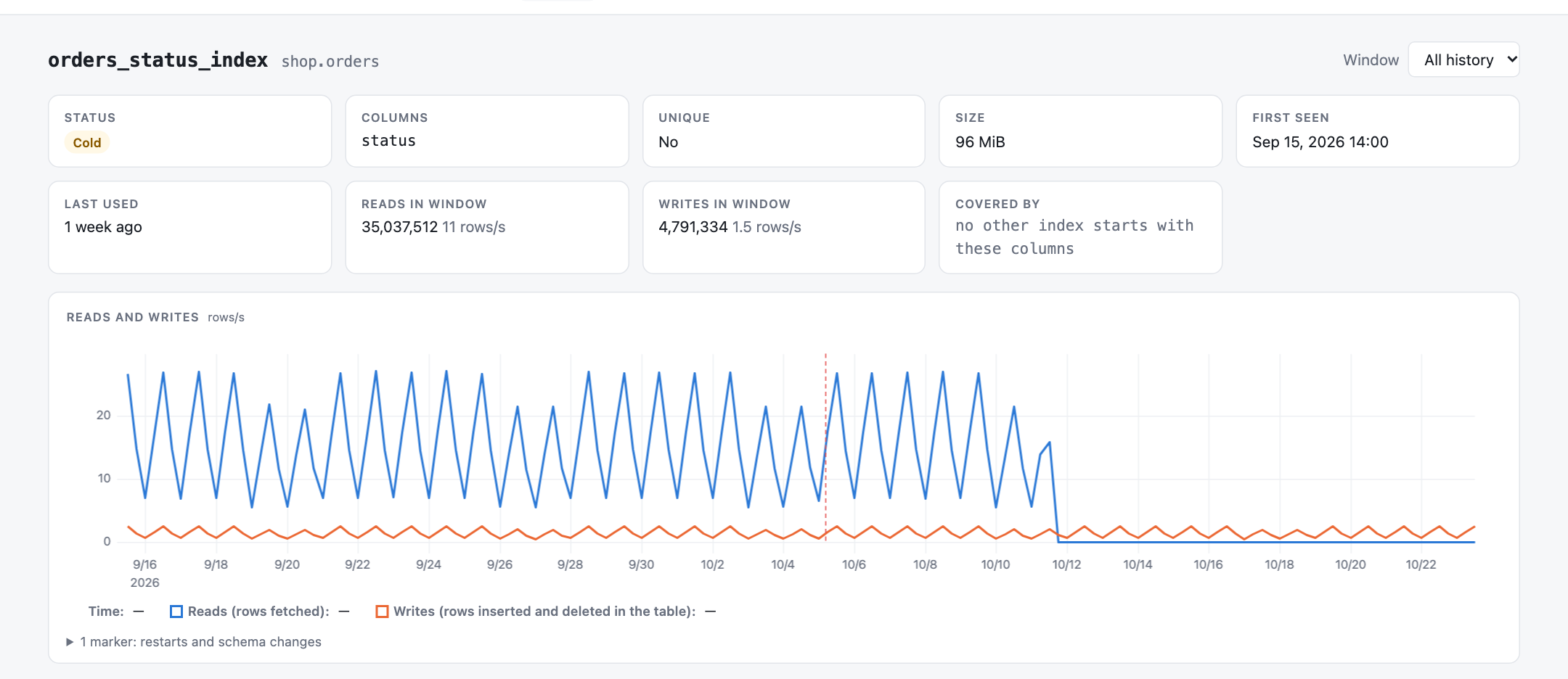
Task: Click the writes count 4,791,334
Action: (x=693, y=227)
